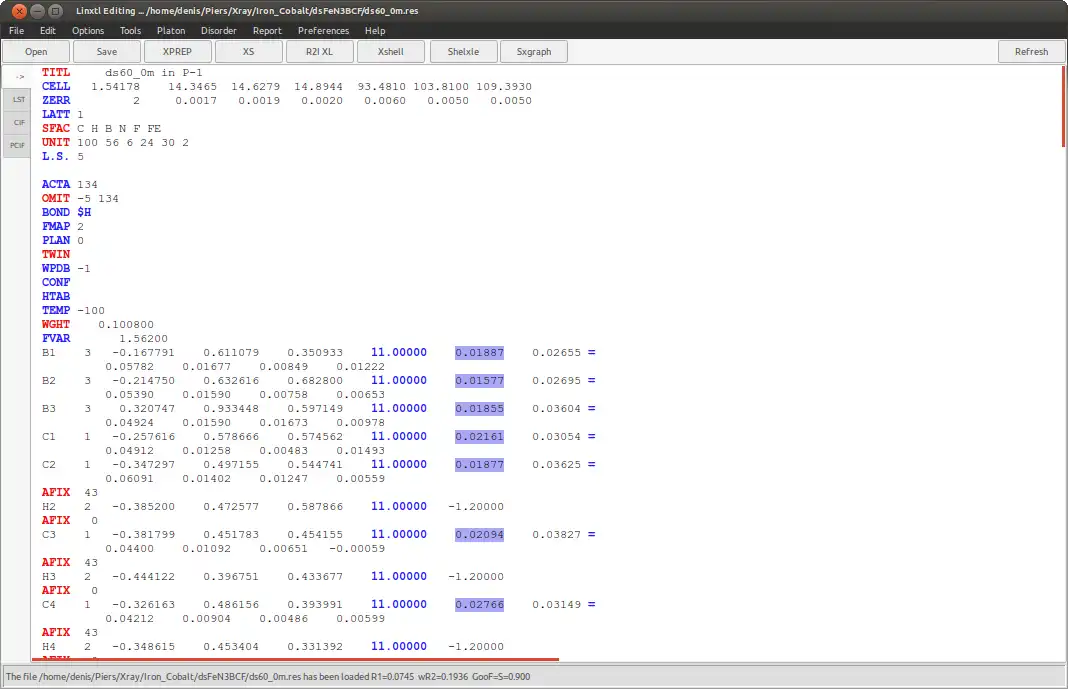Viewport: 1068px width, 689px height.
Task: Click the FVAR keyword
Action: click(56, 338)
